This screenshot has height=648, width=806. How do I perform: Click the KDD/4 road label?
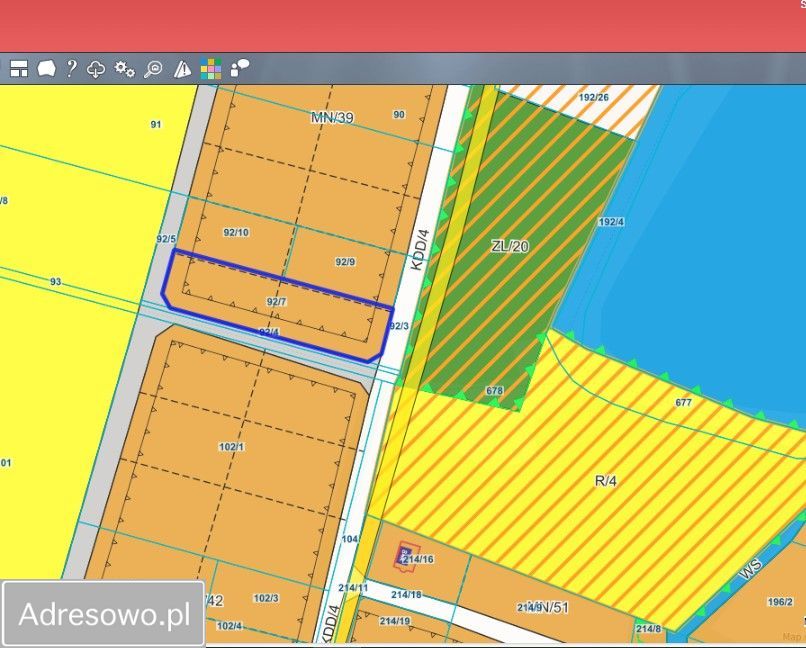coord(420,250)
